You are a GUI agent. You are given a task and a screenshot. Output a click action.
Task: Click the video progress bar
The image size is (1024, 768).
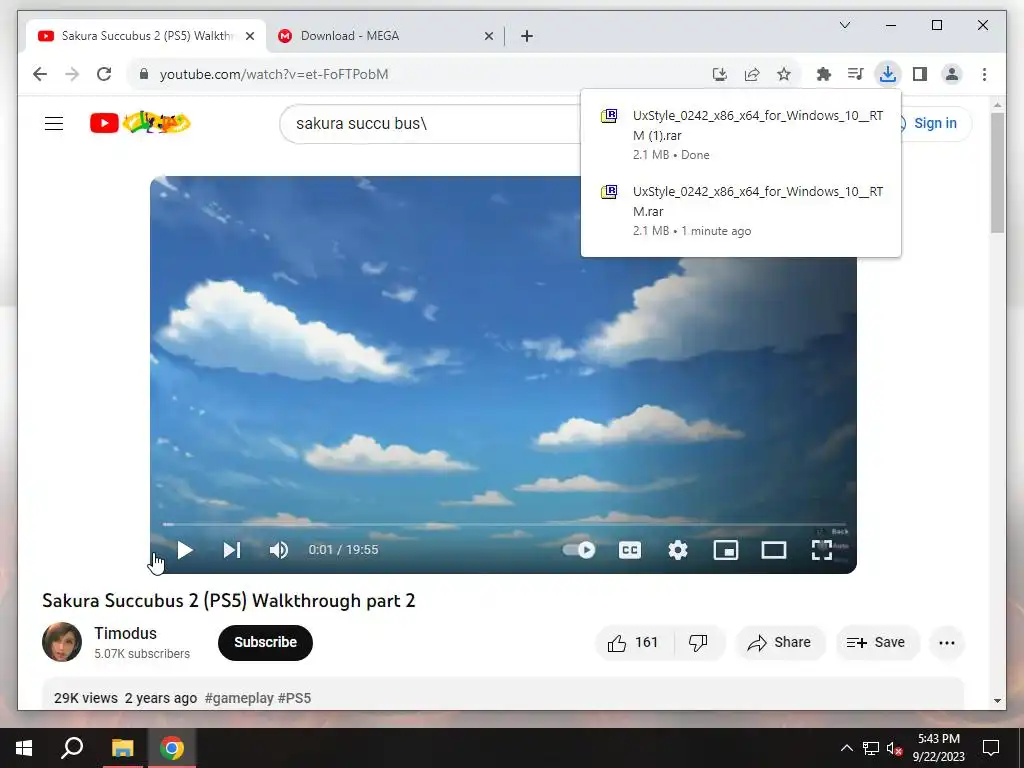click(504, 524)
